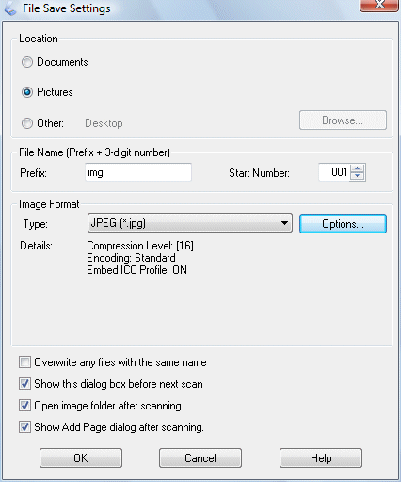Open the image Type dropdown list
401x482 pixels.
click(190, 223)
